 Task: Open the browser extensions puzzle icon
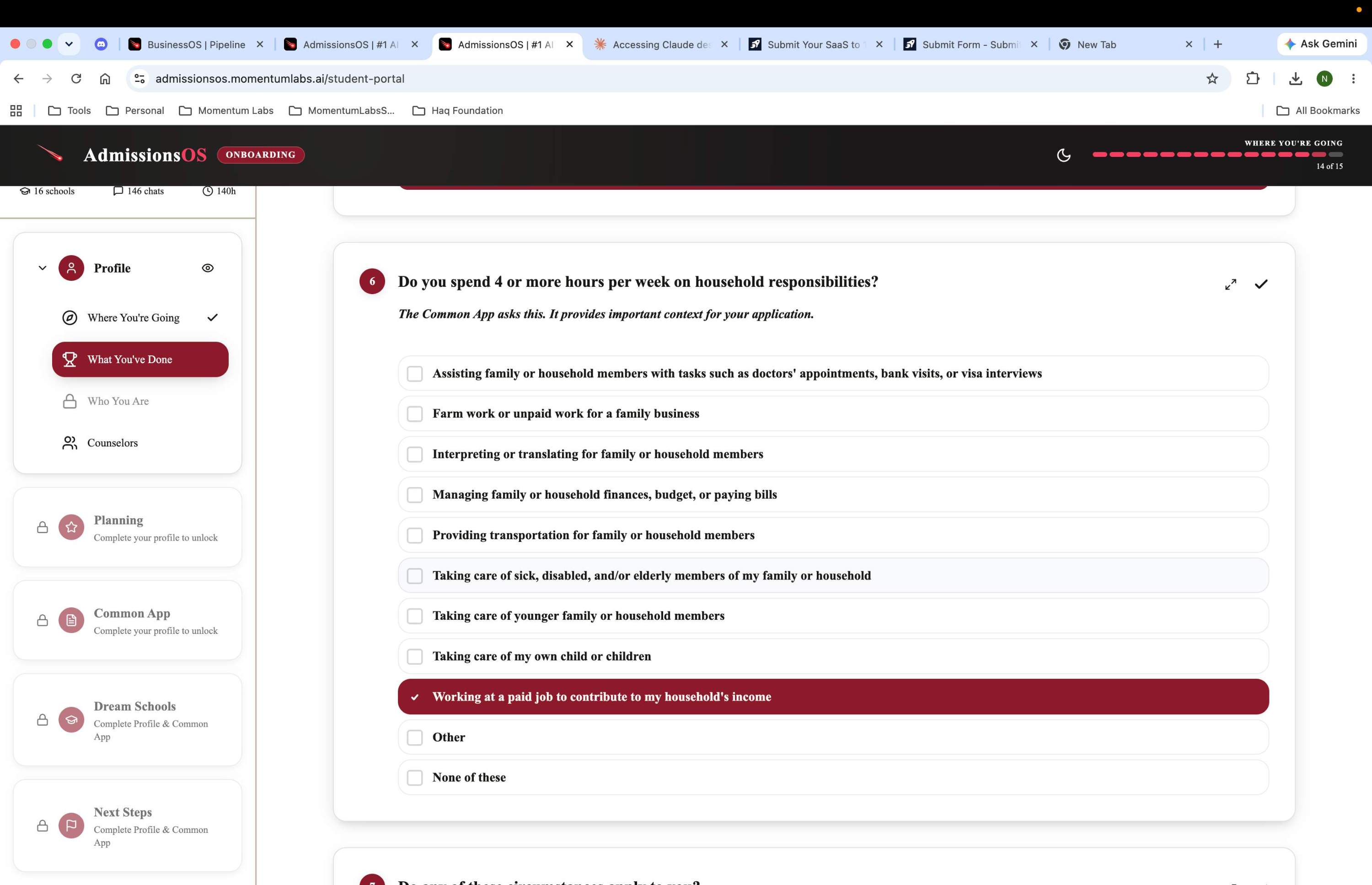[x=1253, y=79]
